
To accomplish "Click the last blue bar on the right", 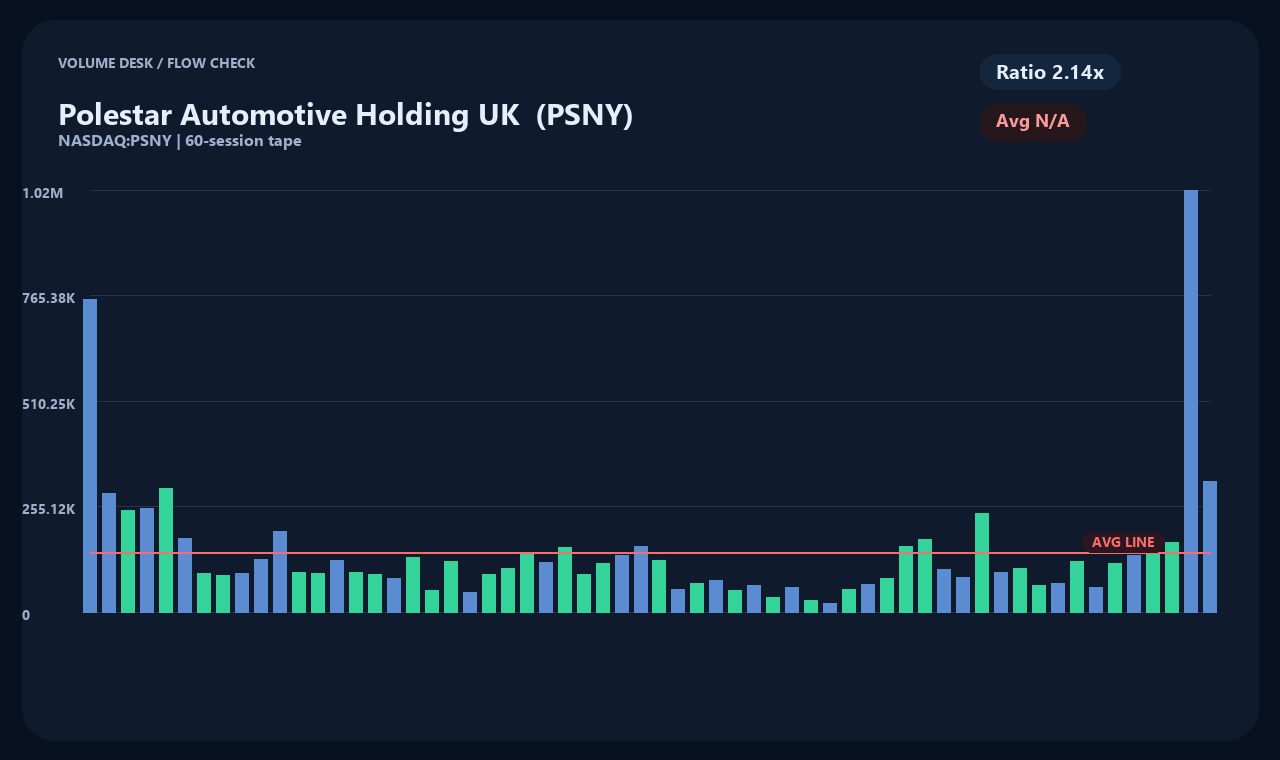I will pyautogui.click(x=1210, y=547).
